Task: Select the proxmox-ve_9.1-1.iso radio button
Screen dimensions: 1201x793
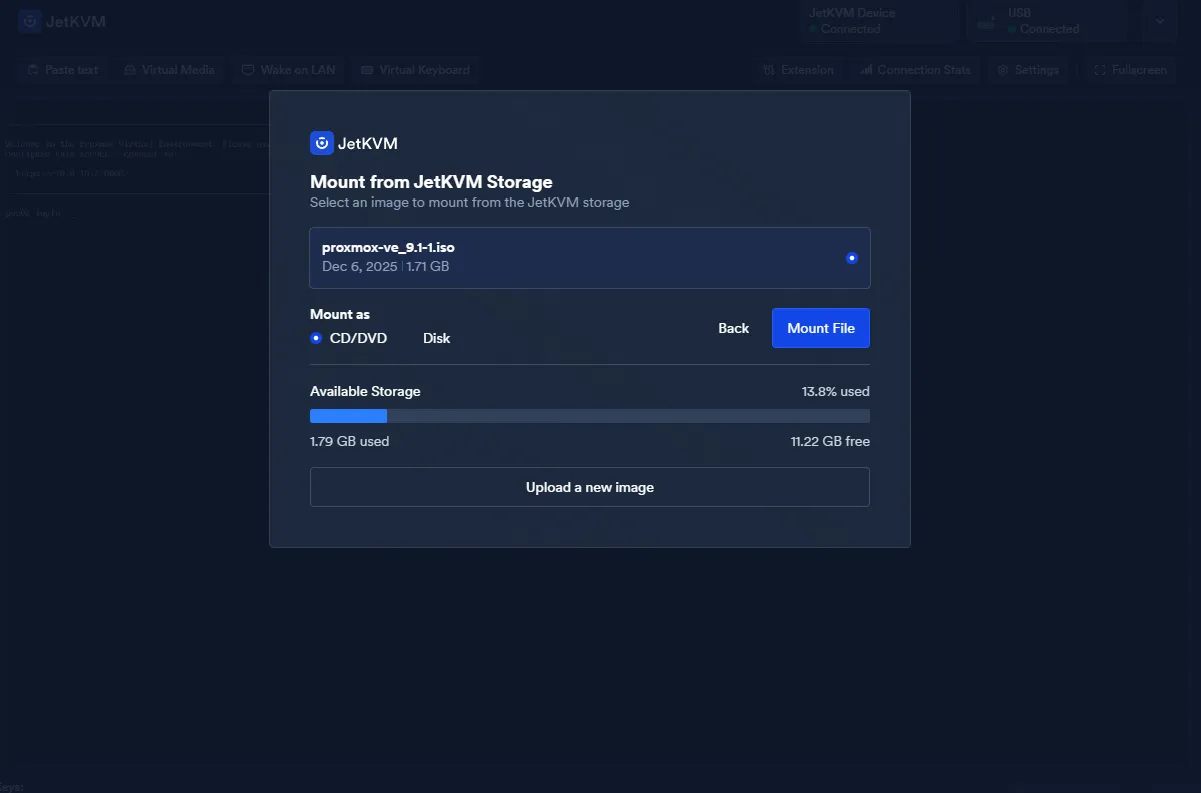Action: [852, 258]
